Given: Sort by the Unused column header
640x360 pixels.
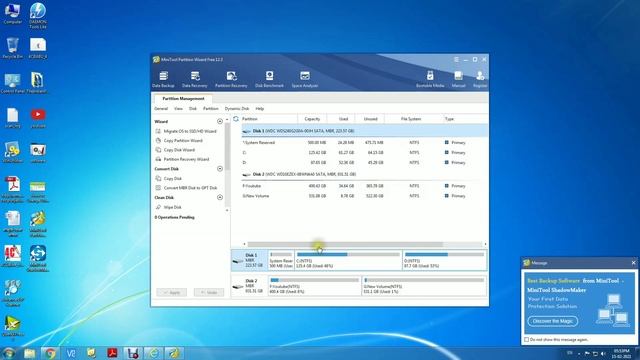Looking at the screenshot, I should (370, 119).
